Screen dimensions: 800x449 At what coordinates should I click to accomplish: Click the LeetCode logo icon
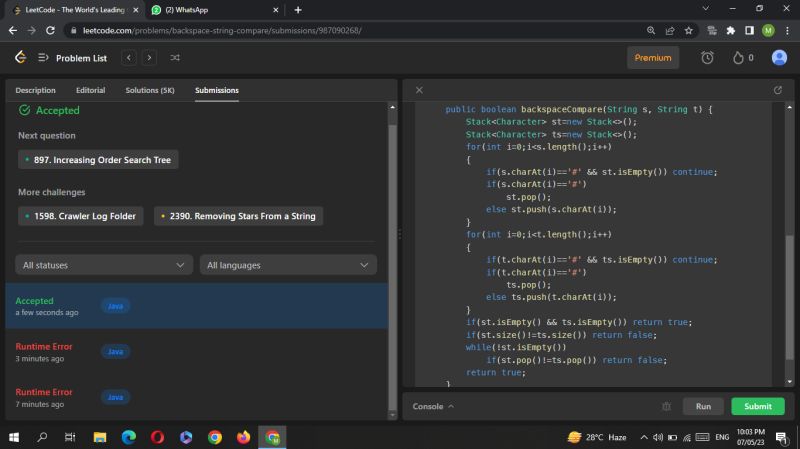click(21, 58)
